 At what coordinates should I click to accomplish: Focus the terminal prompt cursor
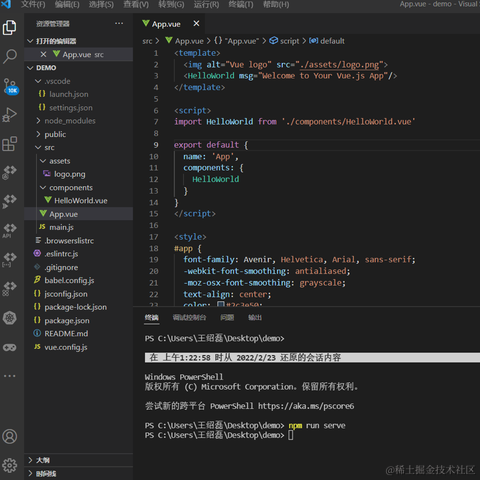click(291, 435)
